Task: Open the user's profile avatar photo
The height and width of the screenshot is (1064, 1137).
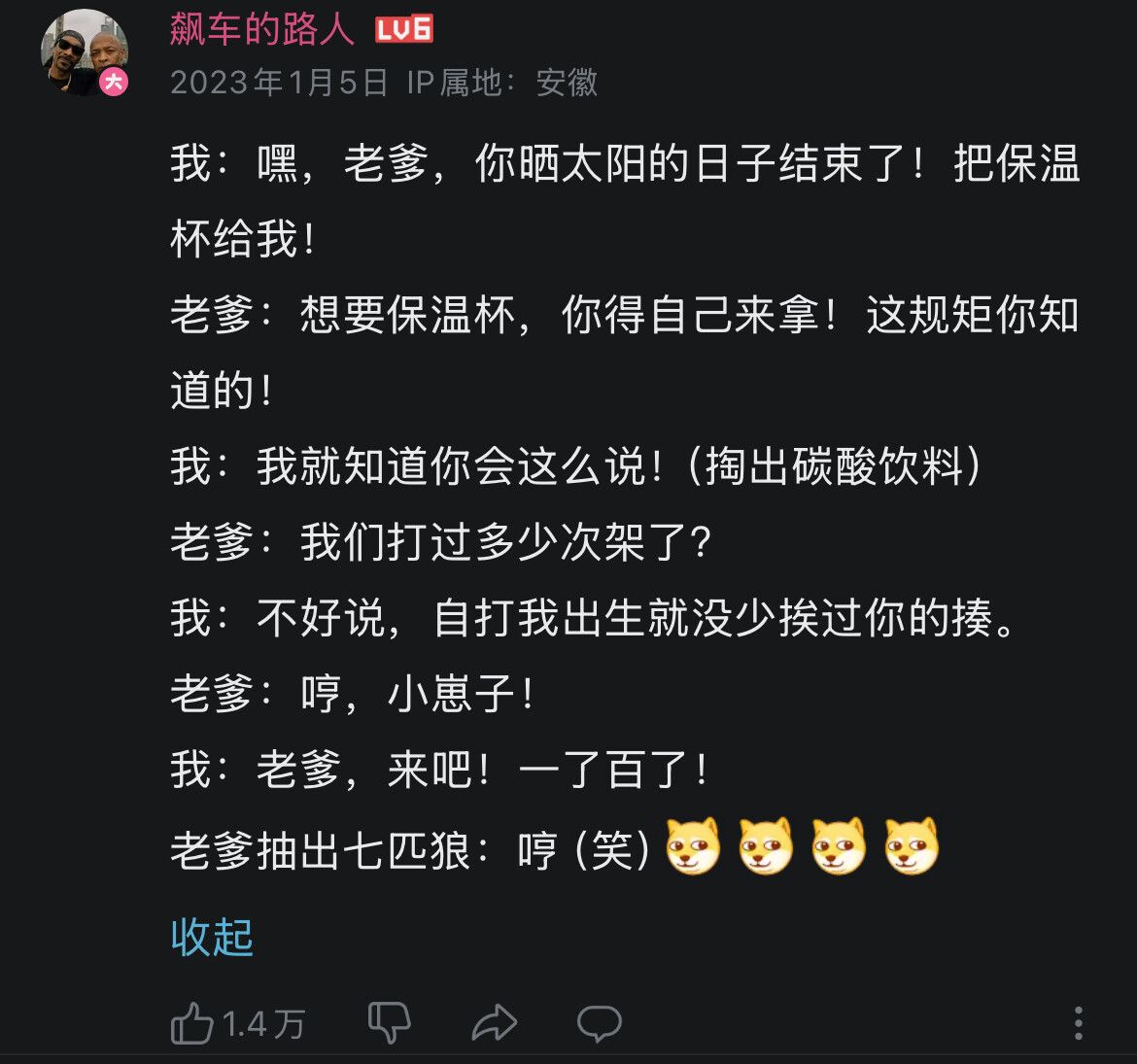Action: 85,52
